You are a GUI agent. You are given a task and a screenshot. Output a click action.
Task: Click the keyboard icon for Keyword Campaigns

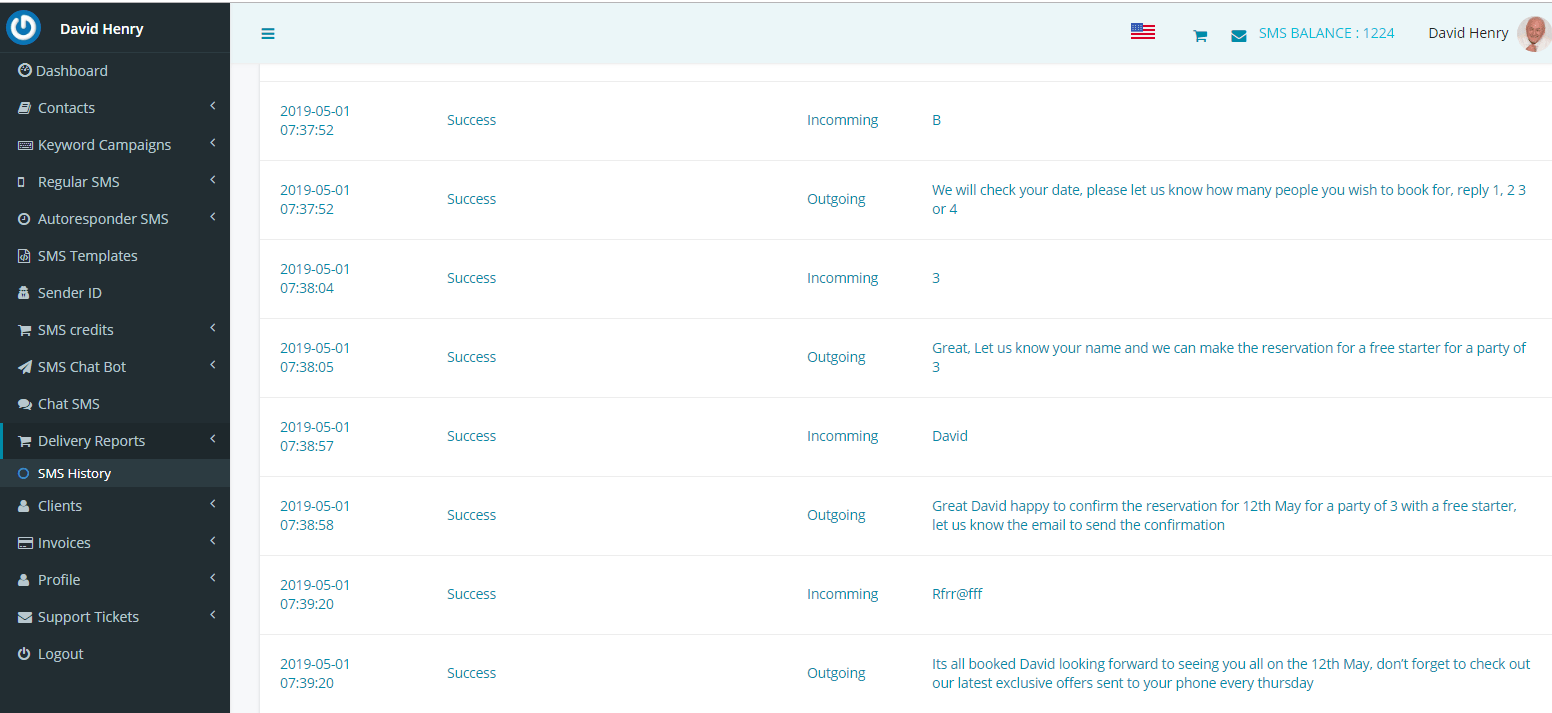[25, 145]
